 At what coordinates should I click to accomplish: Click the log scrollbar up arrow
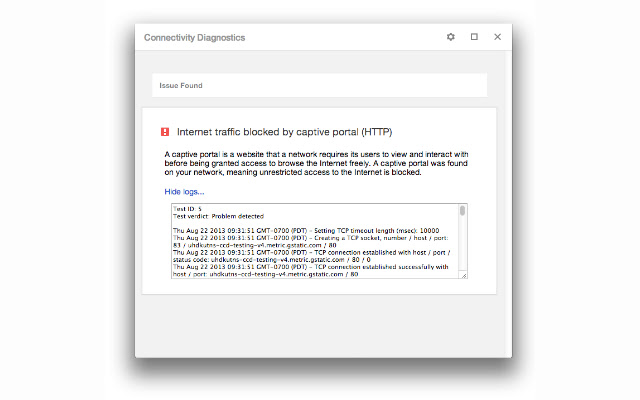point(462,206)
